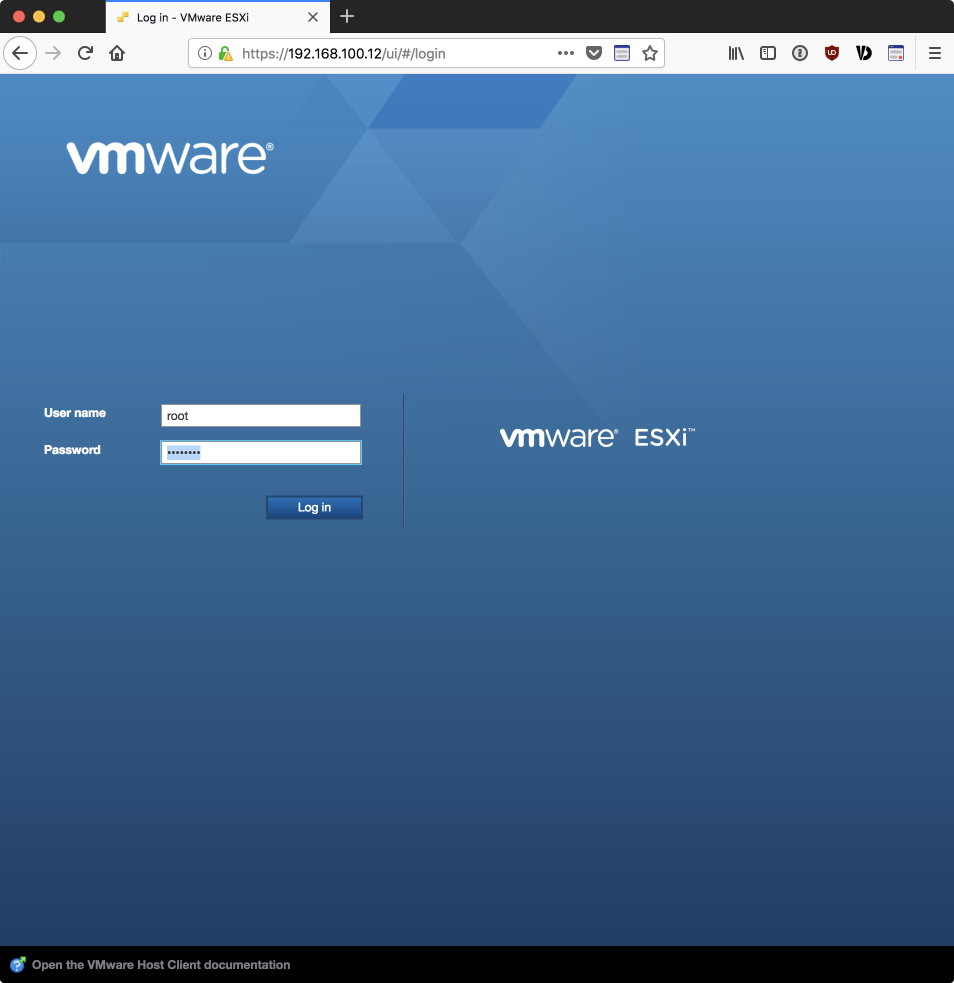Open the Firefox Library icon
954x983 pixels.
(736, 54)
